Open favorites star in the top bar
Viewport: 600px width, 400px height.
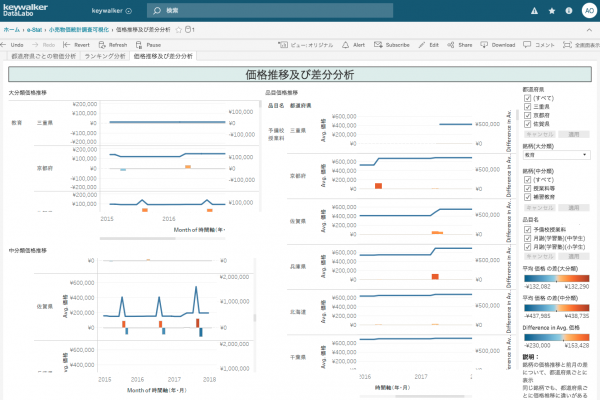tap(551, 11)
